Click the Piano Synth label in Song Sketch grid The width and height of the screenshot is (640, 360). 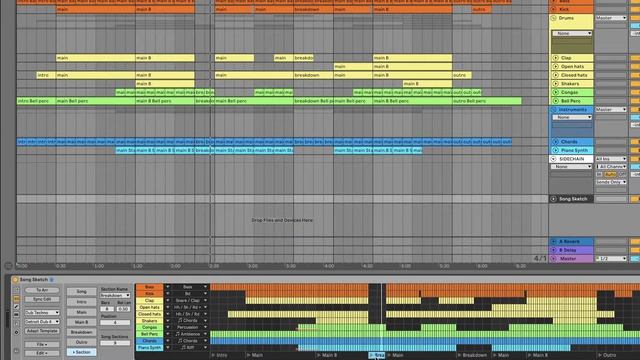[x=149, y=347]
